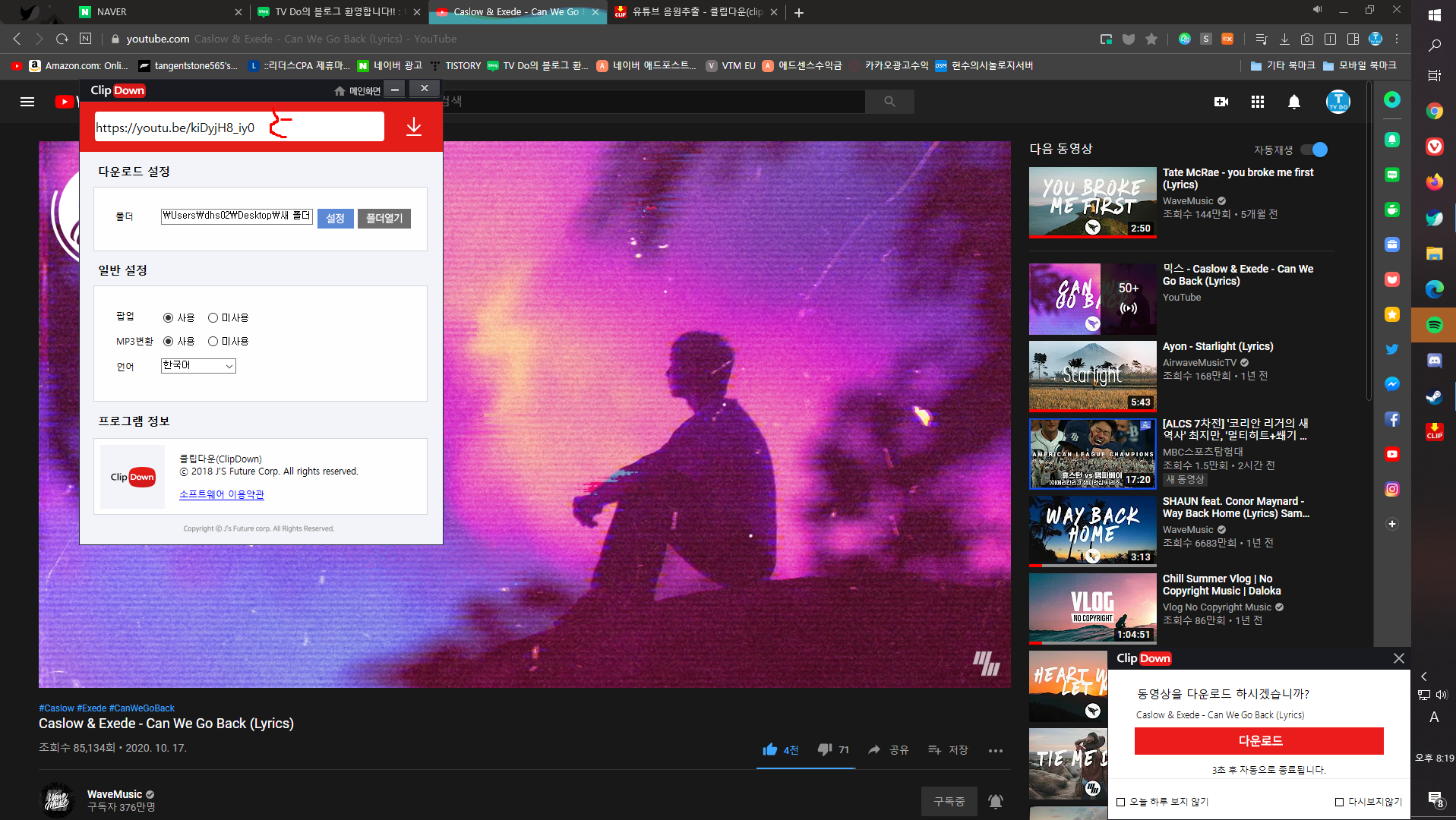The height and width of the screenshot is (820, 1456).
Task: Open the 네이버 광고 bookmark
Action: 390,65
